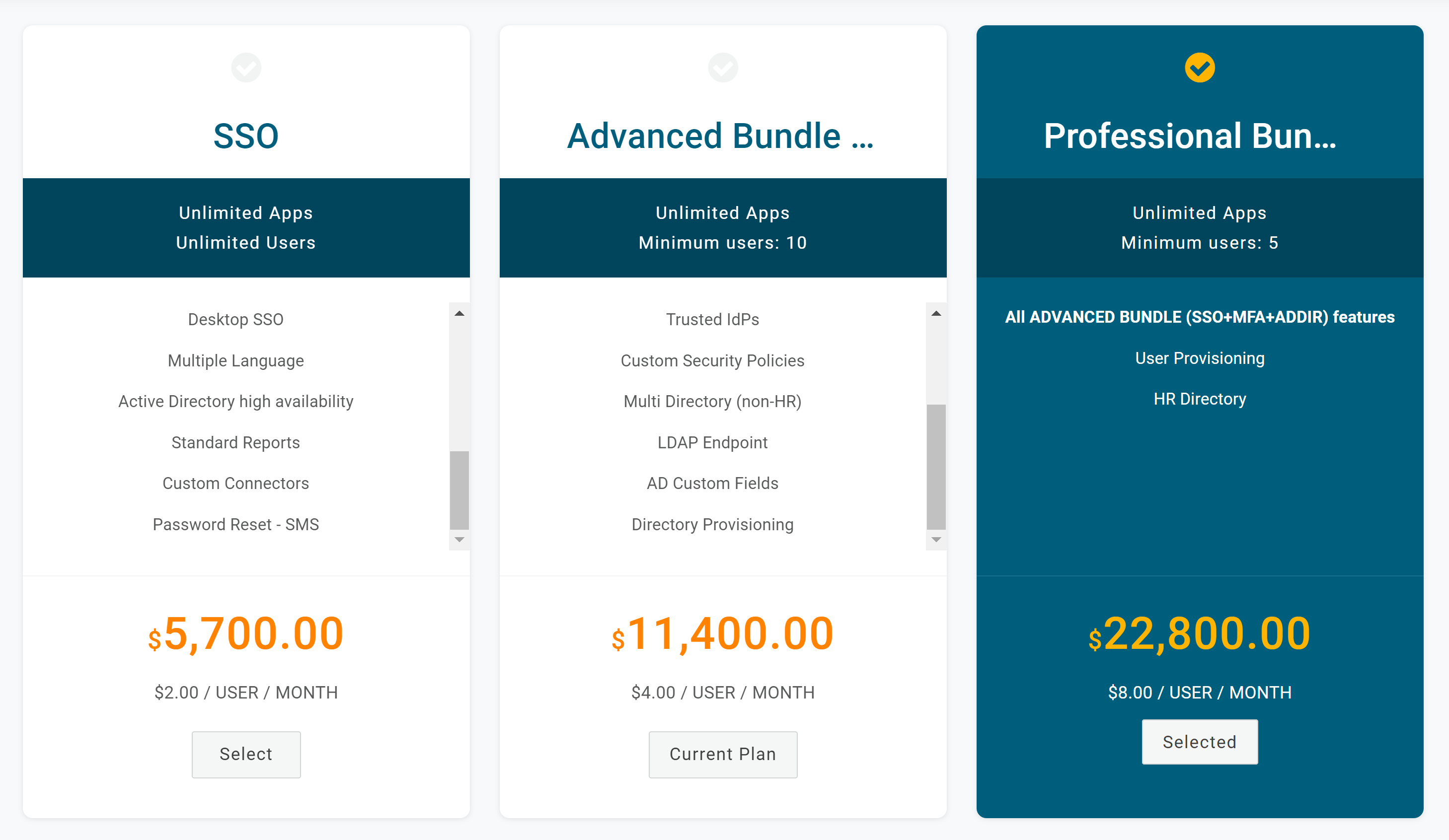1449x840 pixels.
Task: Click the gray check circle on the SSO card
Action: (x=246, y=67)
